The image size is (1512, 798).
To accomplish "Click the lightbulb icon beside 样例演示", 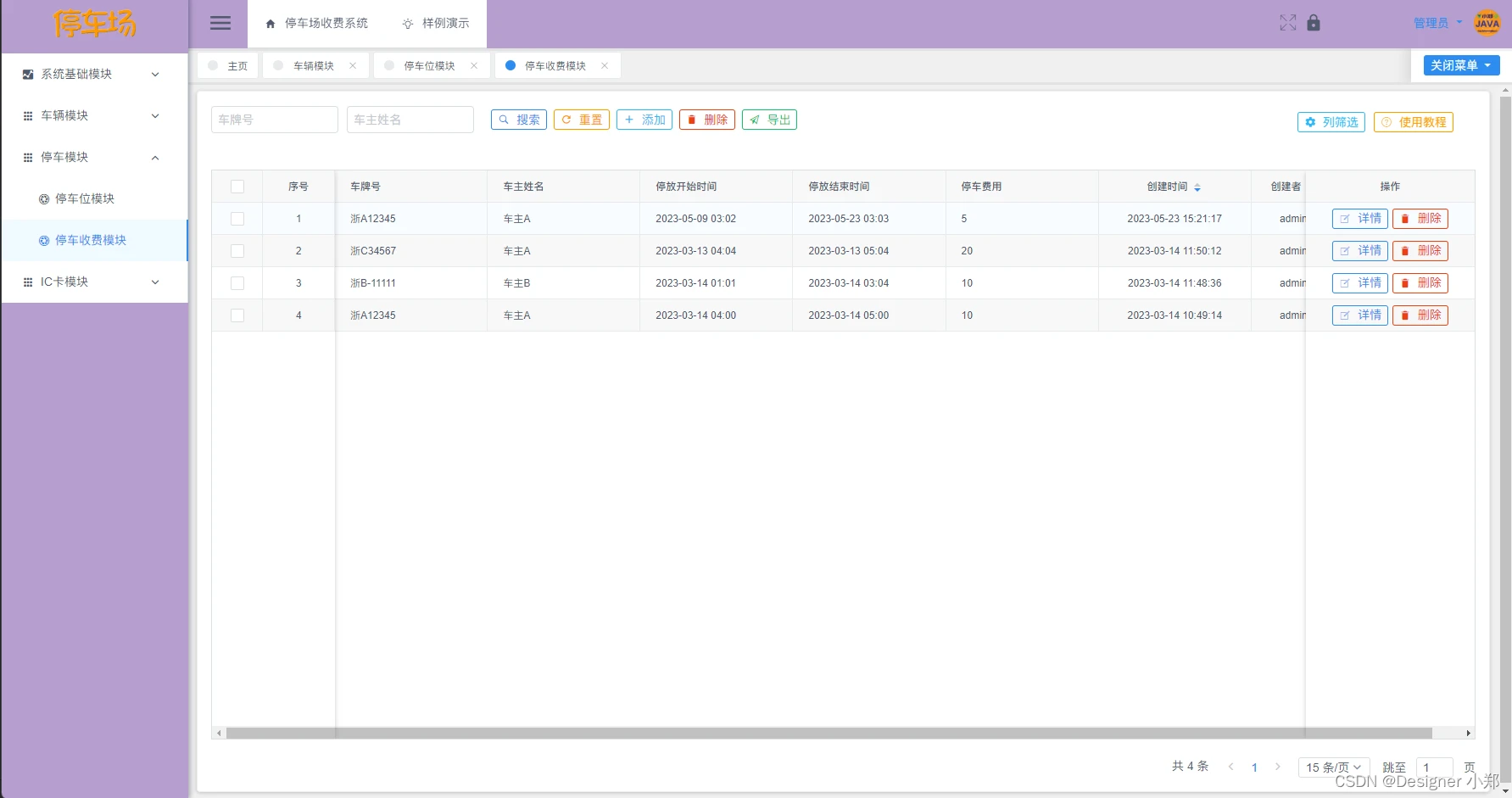I will [408, 24].
